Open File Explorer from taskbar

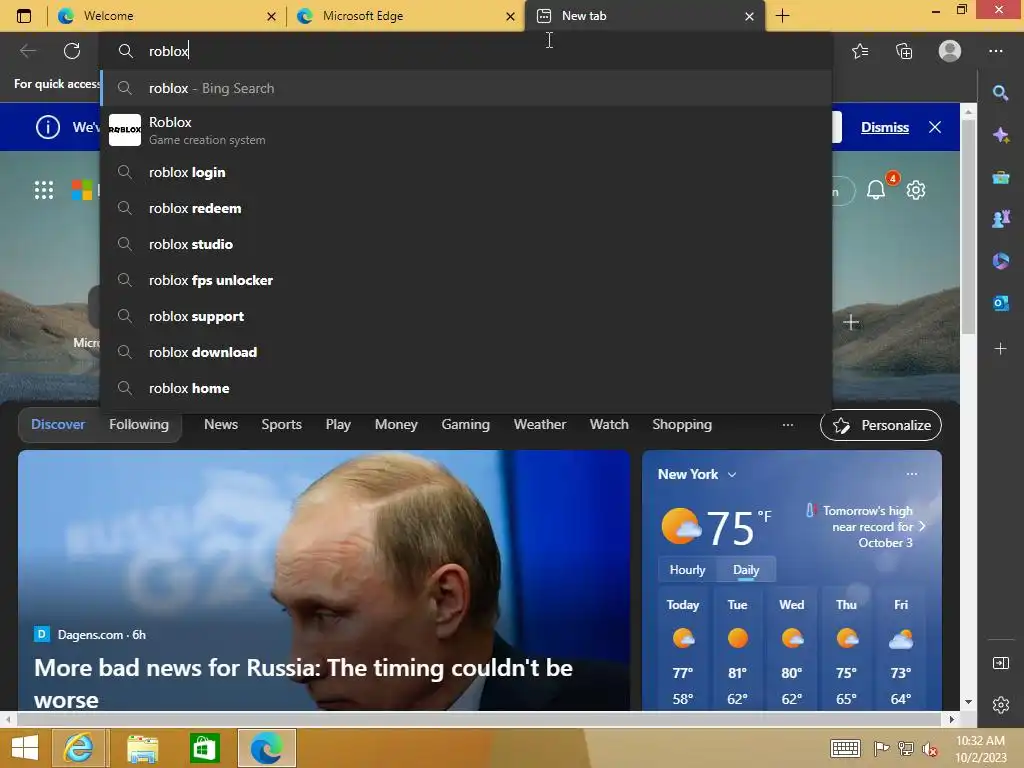(142, 748)
